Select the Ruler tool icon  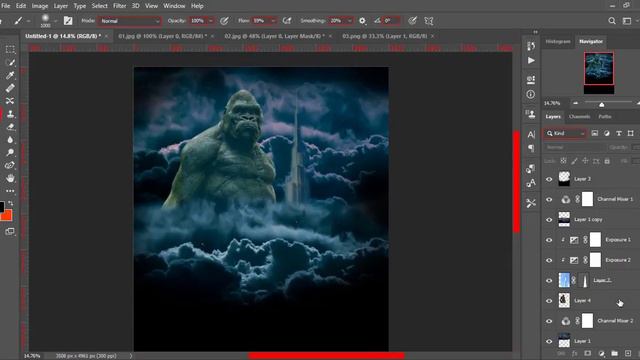tap(10, 88)
